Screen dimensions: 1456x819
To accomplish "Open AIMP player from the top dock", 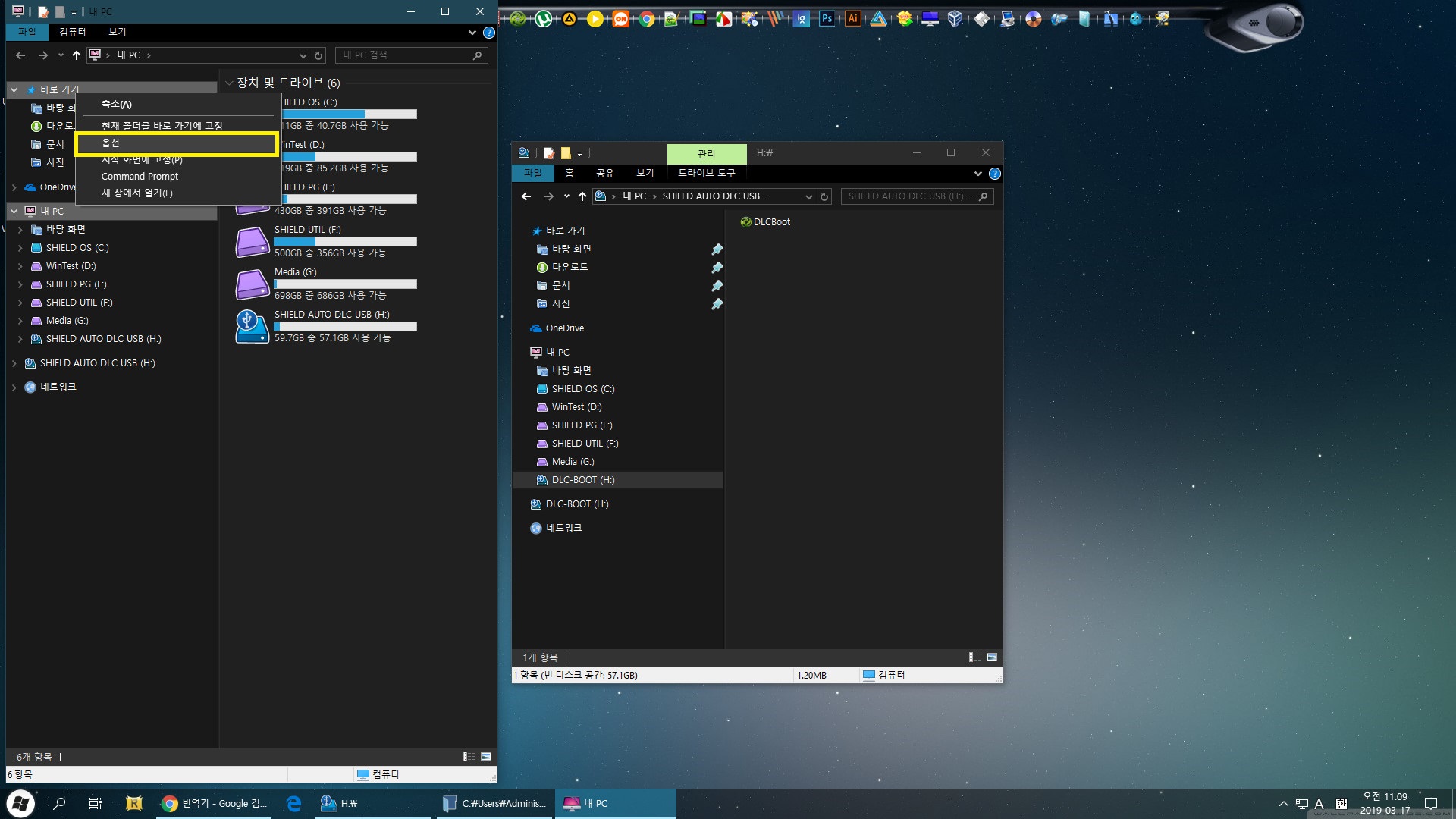I will pyautogui.click(x=569, y=19).
